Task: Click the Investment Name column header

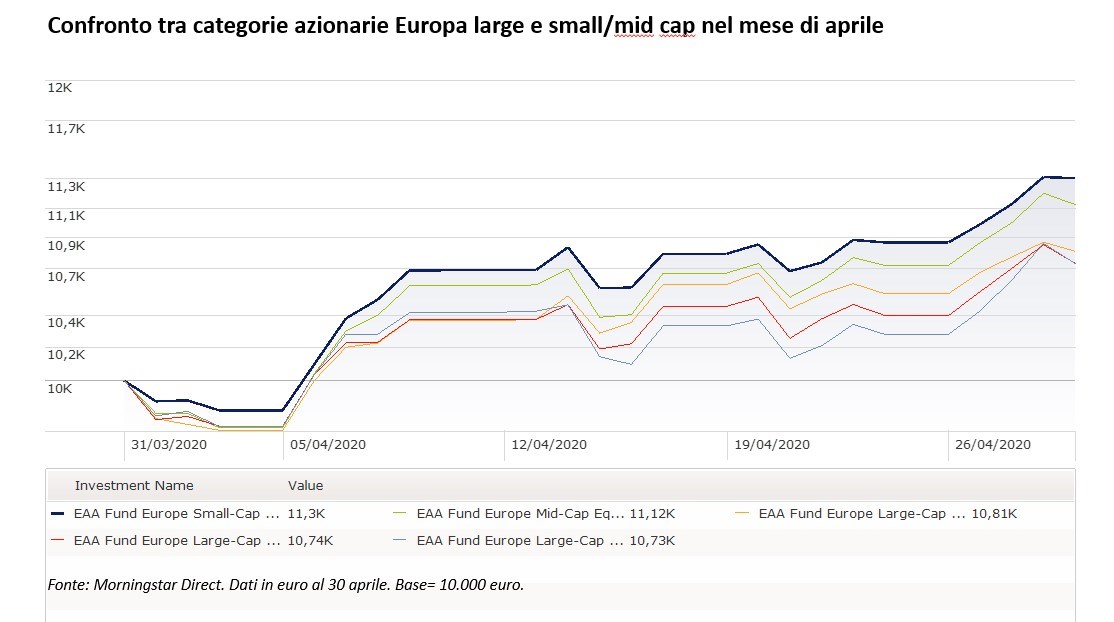Action: (x=134, y=486)
